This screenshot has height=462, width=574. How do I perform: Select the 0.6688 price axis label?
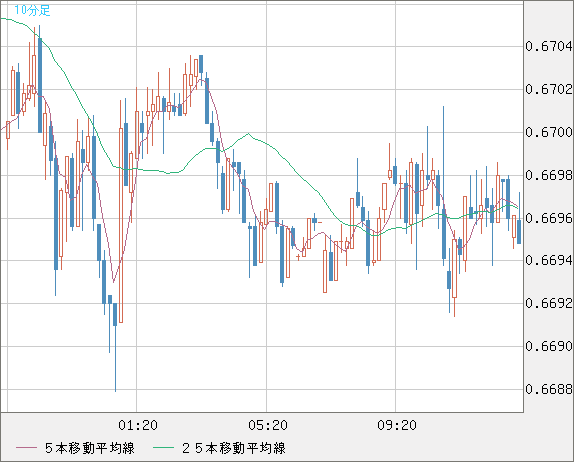[549, 389]
